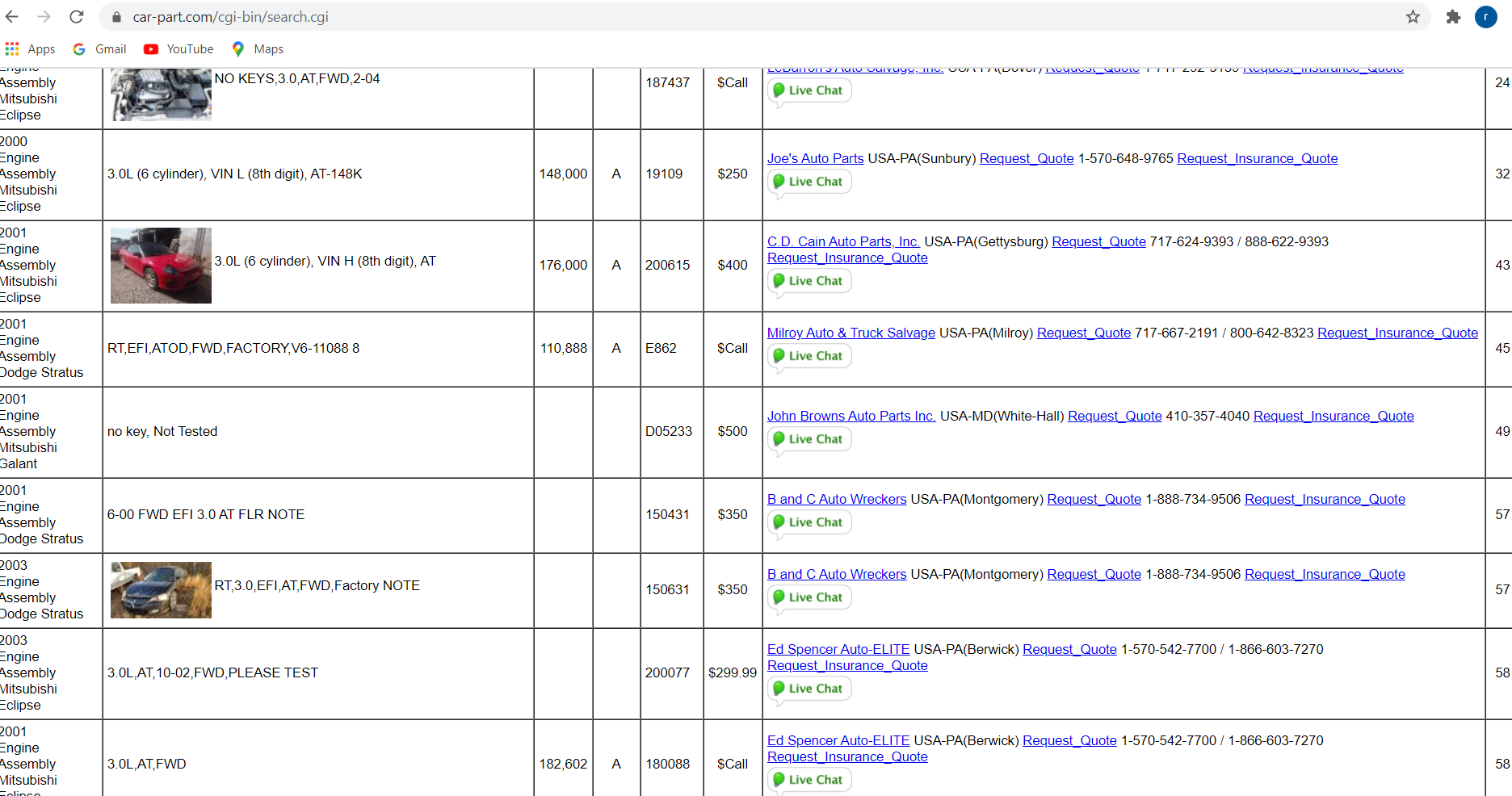Viewport: 1512px width, 796px height.
Task: Open the Apps bookmark shortcut
Action: pos(30,49)
